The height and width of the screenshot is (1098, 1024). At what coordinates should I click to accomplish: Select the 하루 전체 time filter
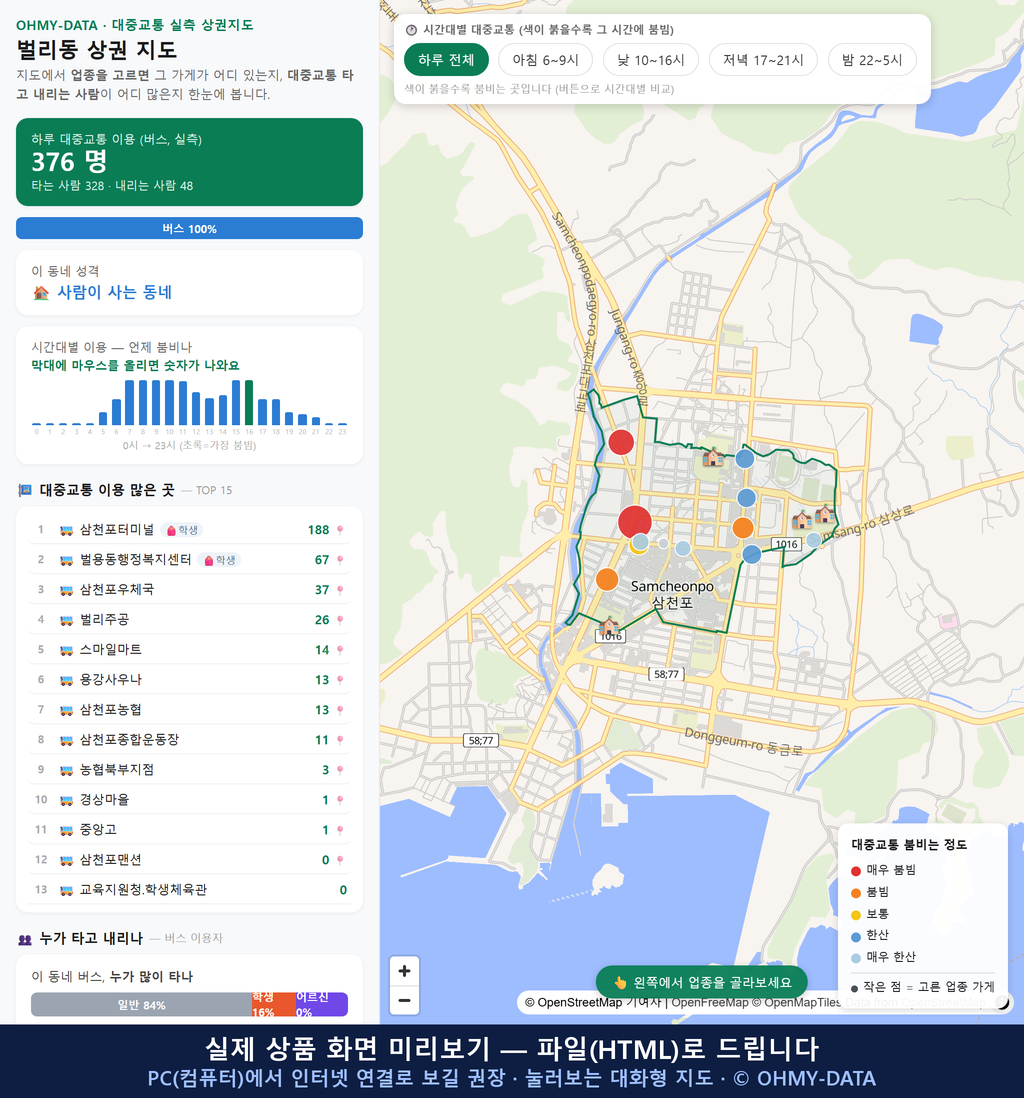coord(446,60)
